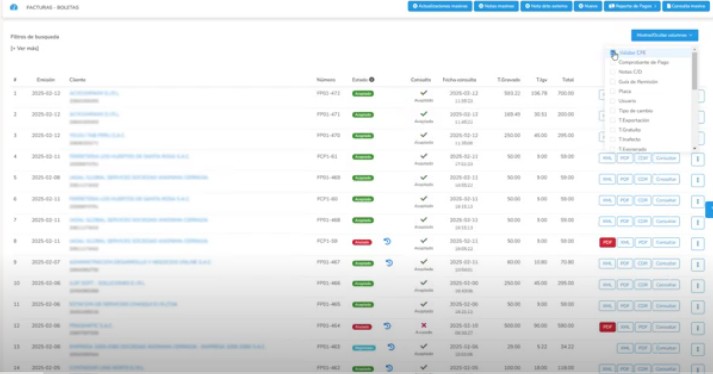
Task: Click the red PDF button for FP01-464
Action: coord(608,327)
